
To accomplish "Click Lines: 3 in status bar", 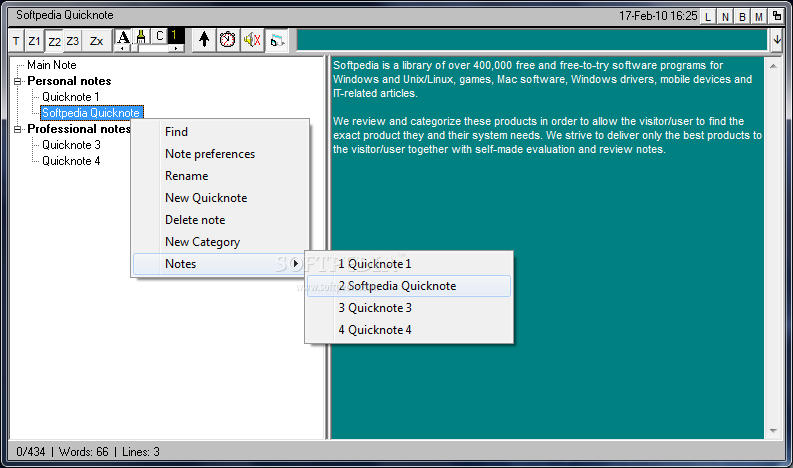I will (x=141, y=452).
